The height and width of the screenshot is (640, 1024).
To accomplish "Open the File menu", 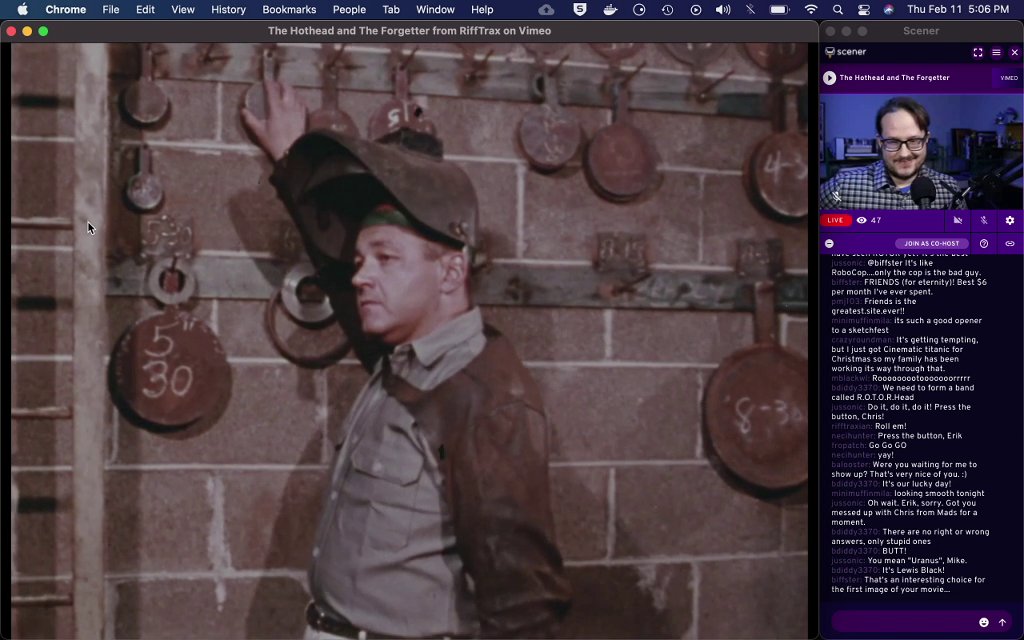I will coord(110,9).
